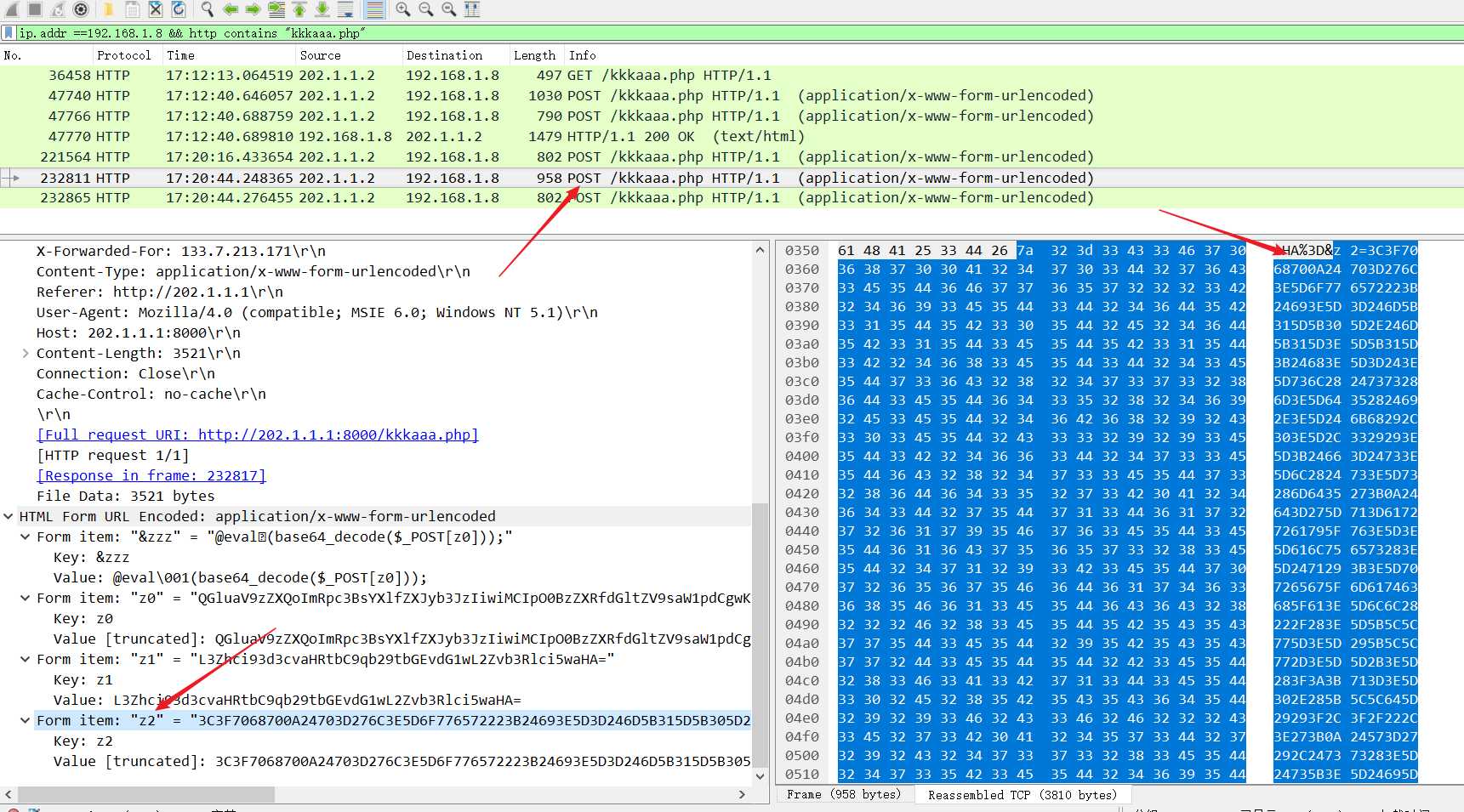Zoom out the main window text
This screenshot has height=812, width=1464.
coord(426,9)
